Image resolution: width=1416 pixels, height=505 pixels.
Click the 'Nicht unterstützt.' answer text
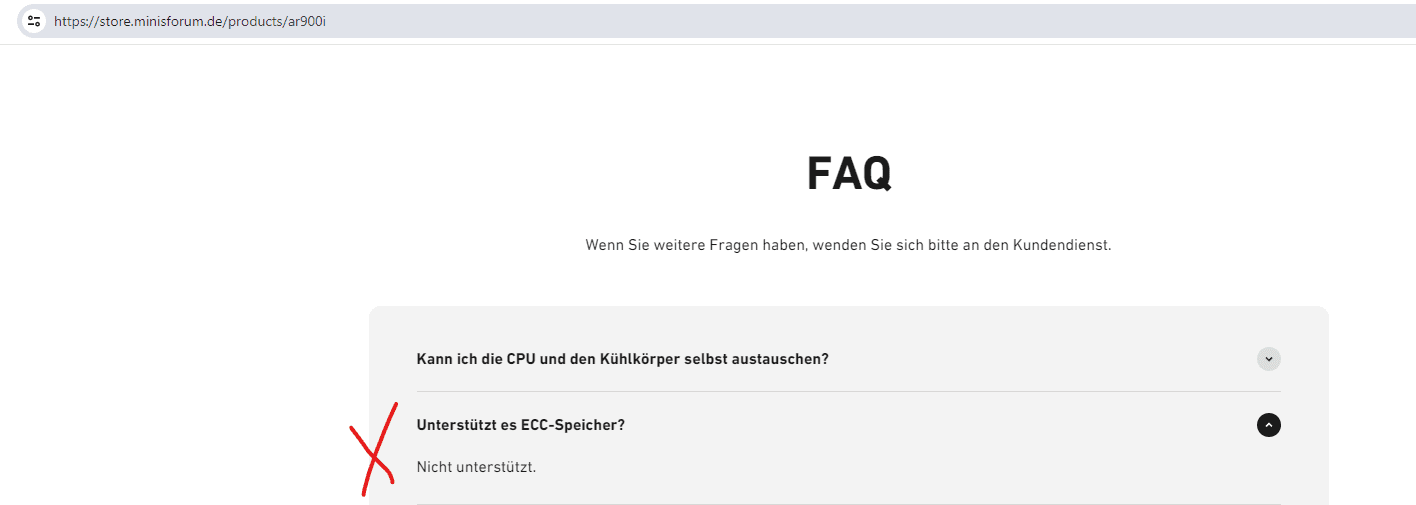click(476, 467)
